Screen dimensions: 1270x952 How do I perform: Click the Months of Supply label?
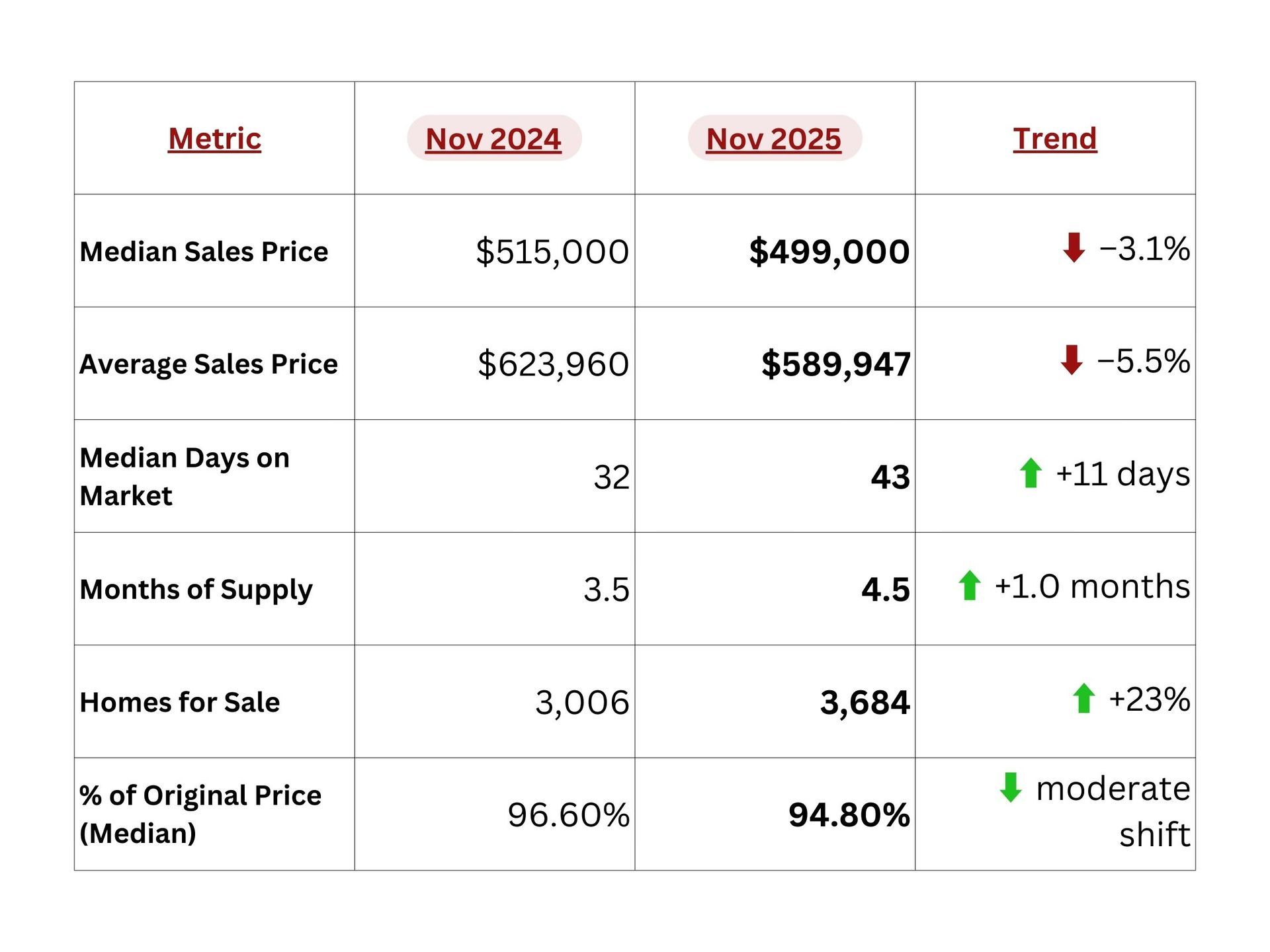196,590
